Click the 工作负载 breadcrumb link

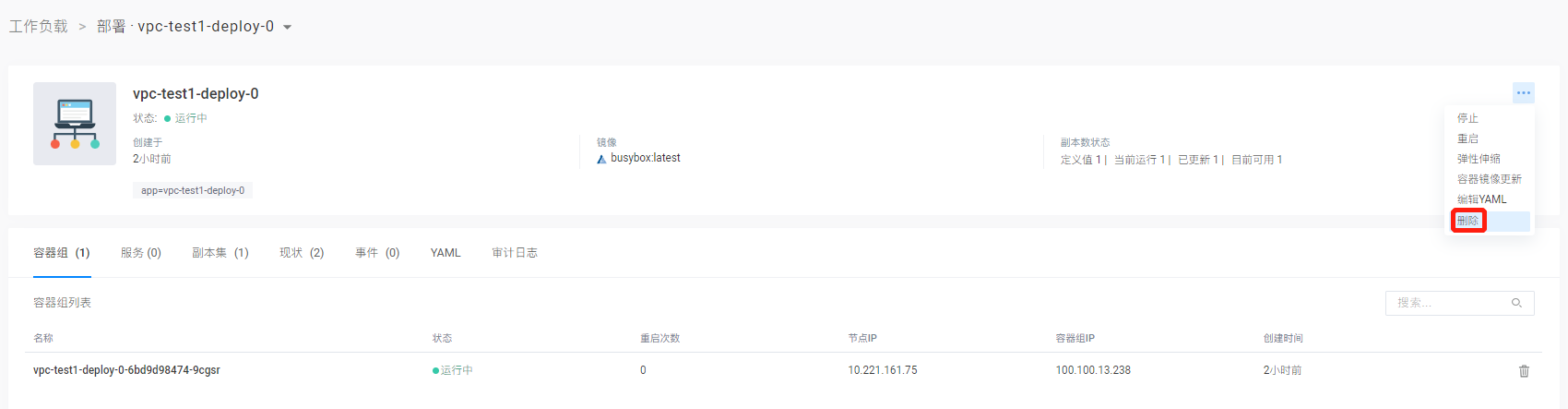click(39, 27)
